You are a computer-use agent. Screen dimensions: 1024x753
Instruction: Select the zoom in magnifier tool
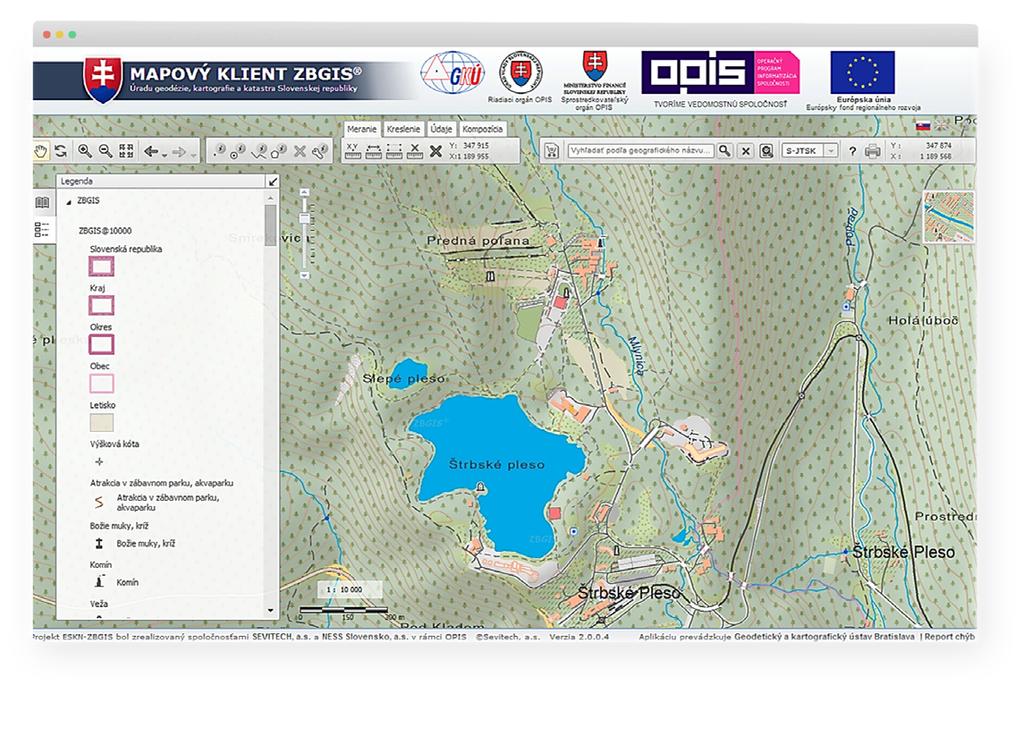(85, 151)
